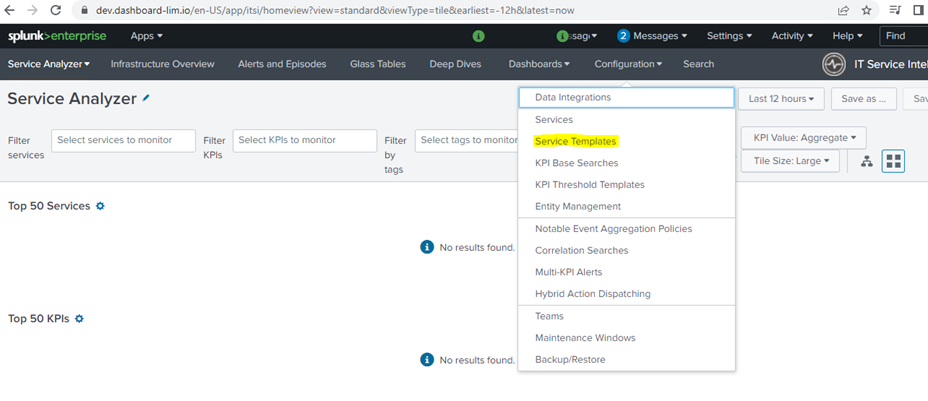Screen dimensions: 928x401
Task: Open Top 50 Services gear settings
Action: click(x=100, y=206)
